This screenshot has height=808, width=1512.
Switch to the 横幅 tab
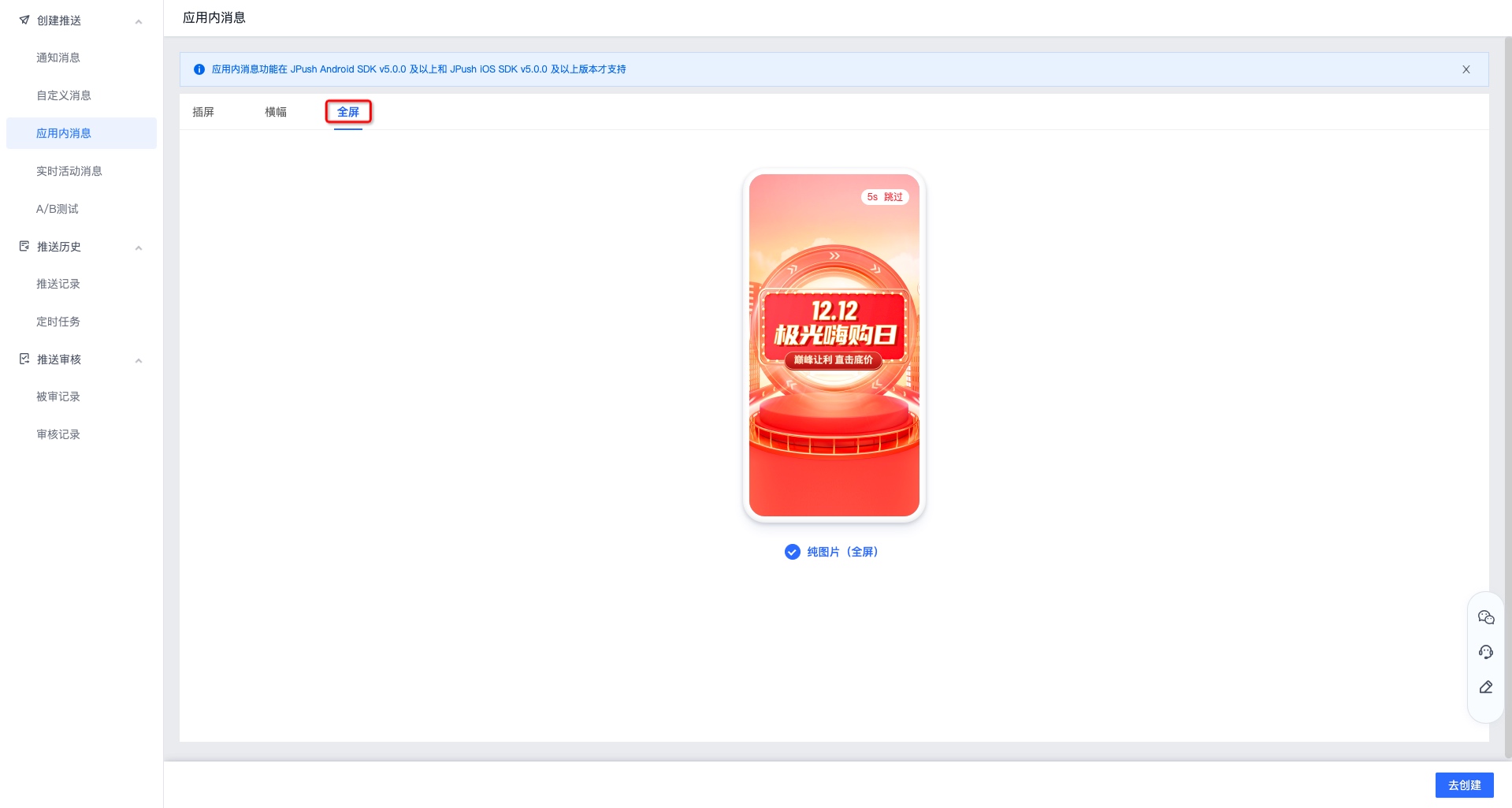(276, 112)
